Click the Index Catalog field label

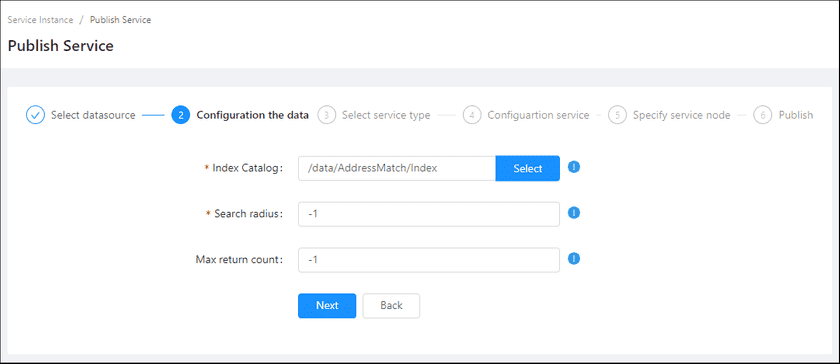[244, 168]
